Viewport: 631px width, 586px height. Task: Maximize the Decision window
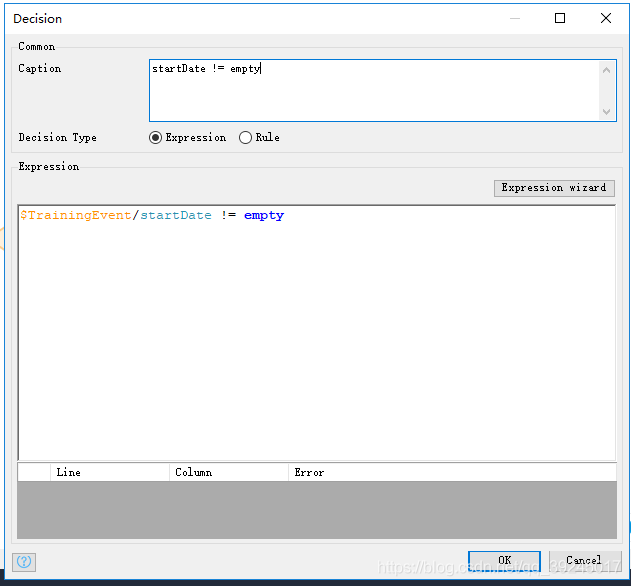pyautogui.click(x=560, y=18)
